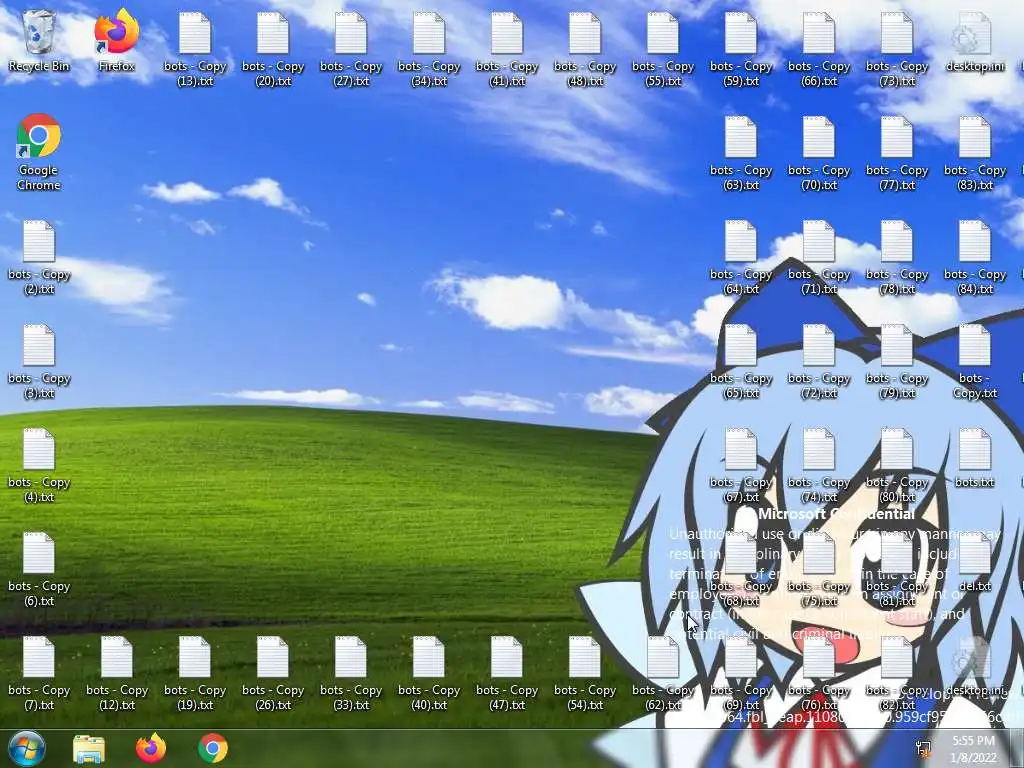Click the bots - Copy (20).txt file
1024x768 pixels.
coord(273,50)
